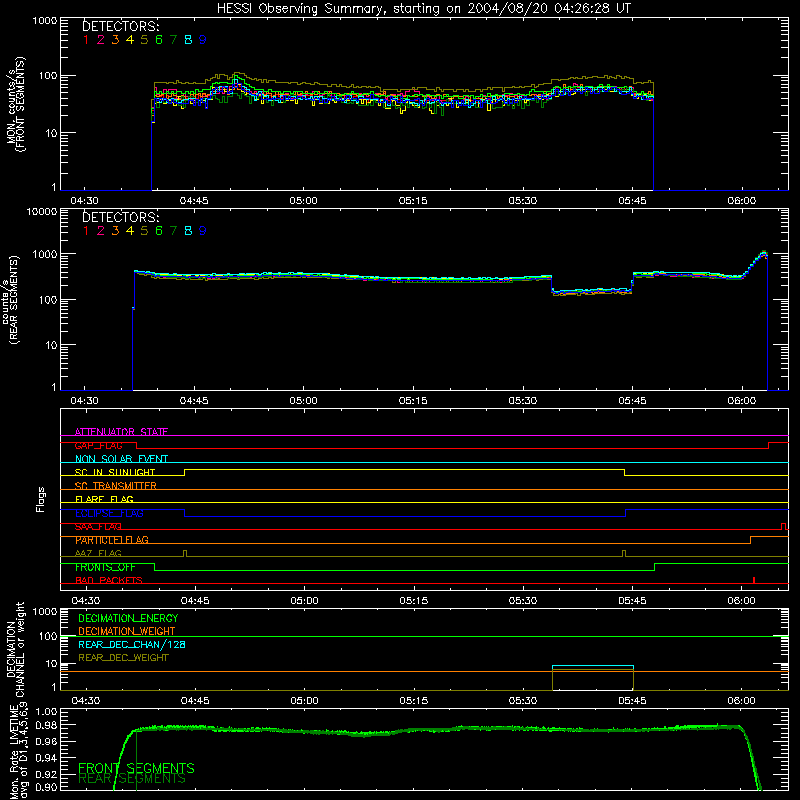Click the ATTENUATOR_STATE flag label
Screen dimensions: 800x800
121,432
